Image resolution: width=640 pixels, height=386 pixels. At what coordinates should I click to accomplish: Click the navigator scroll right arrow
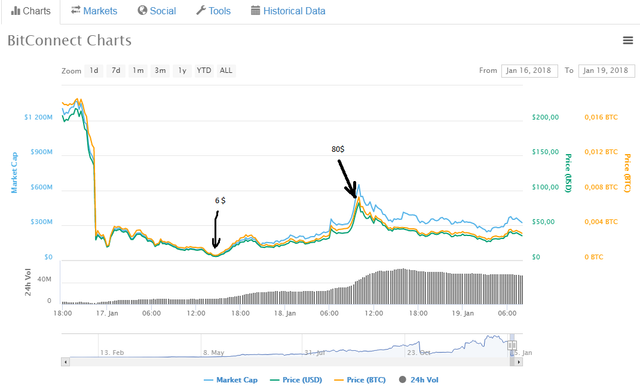coord(519,362)
